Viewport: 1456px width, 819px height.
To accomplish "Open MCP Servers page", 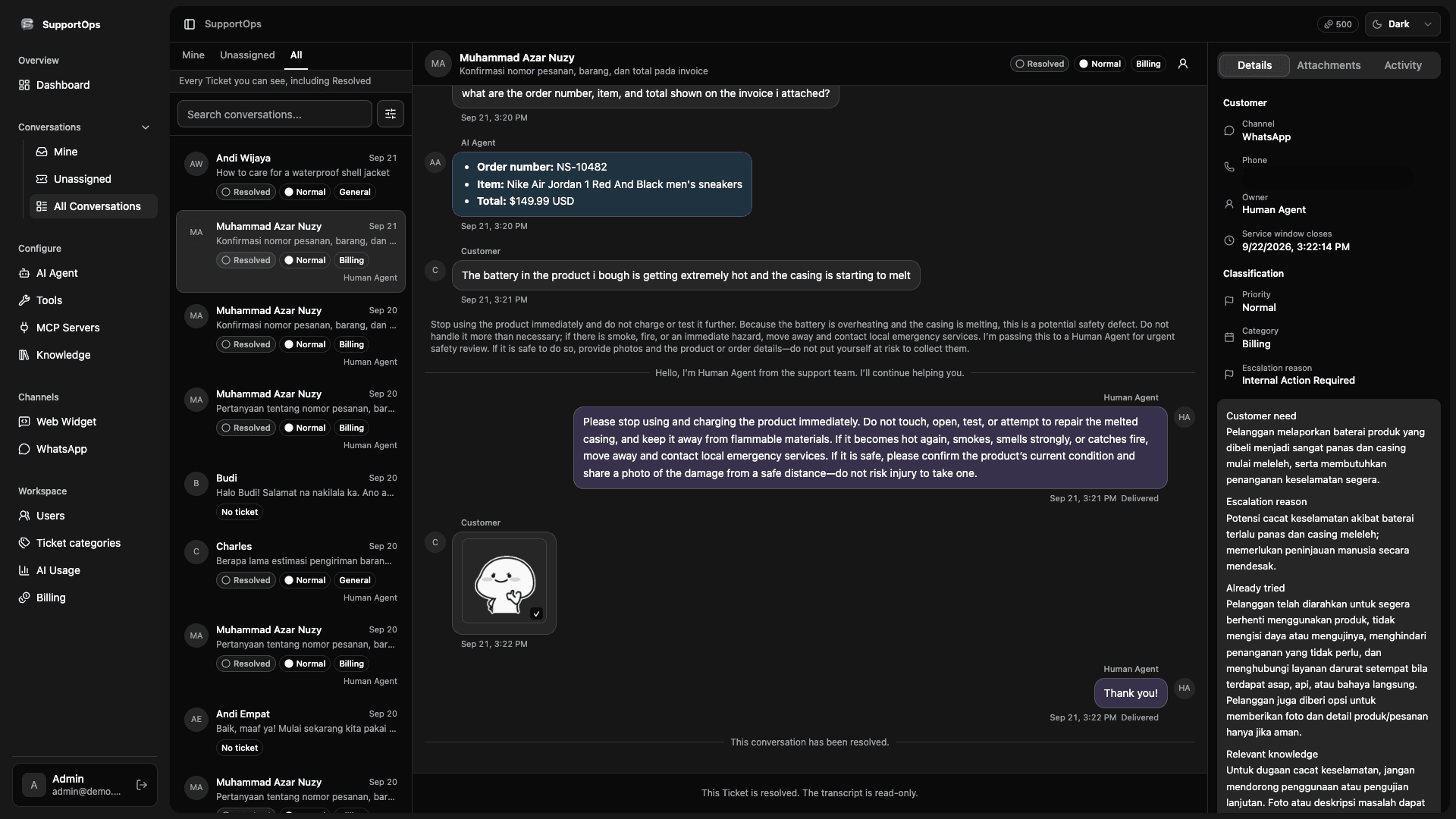I will point(85,328).
